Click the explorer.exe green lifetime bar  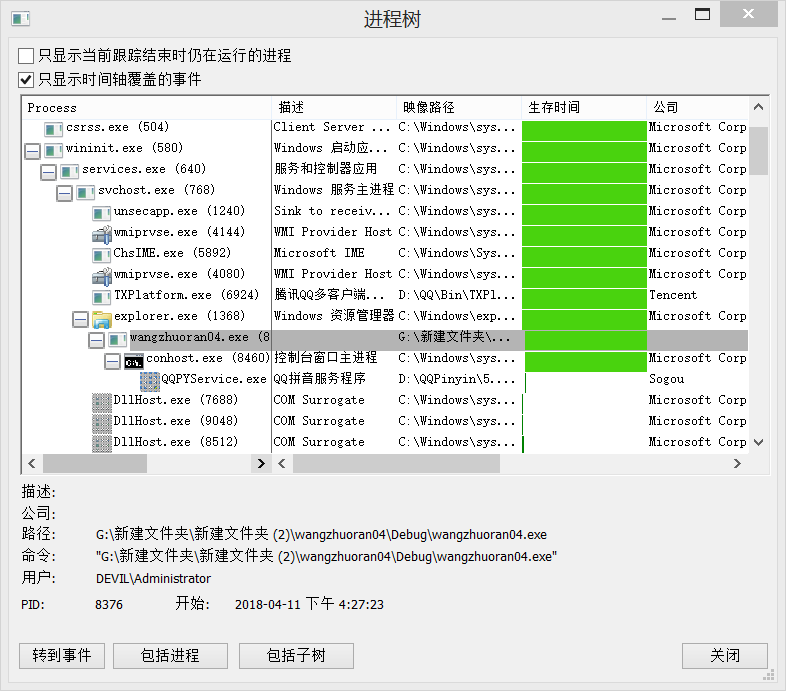click(x=584, y=319)
